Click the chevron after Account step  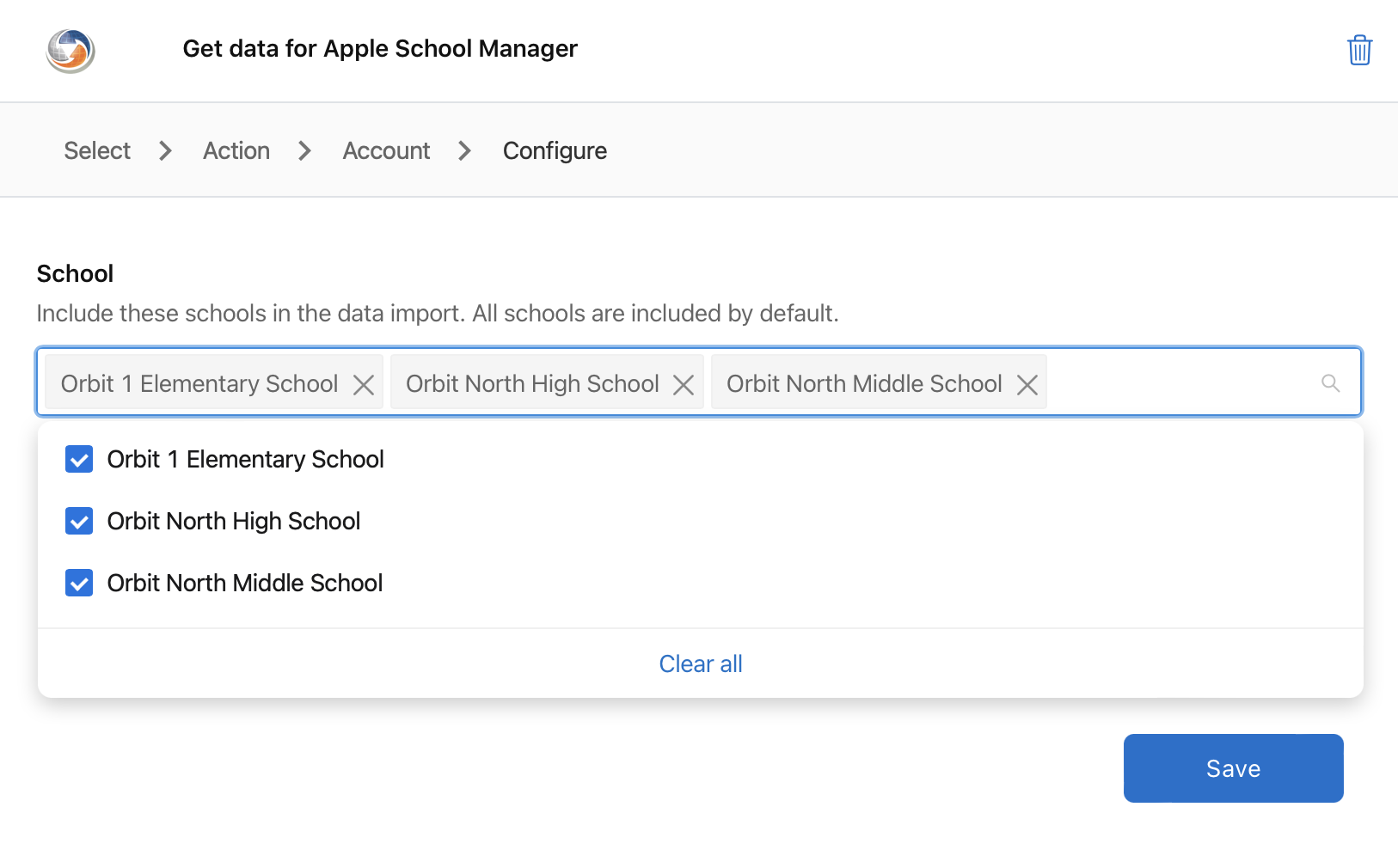click(x=464, y=150)
